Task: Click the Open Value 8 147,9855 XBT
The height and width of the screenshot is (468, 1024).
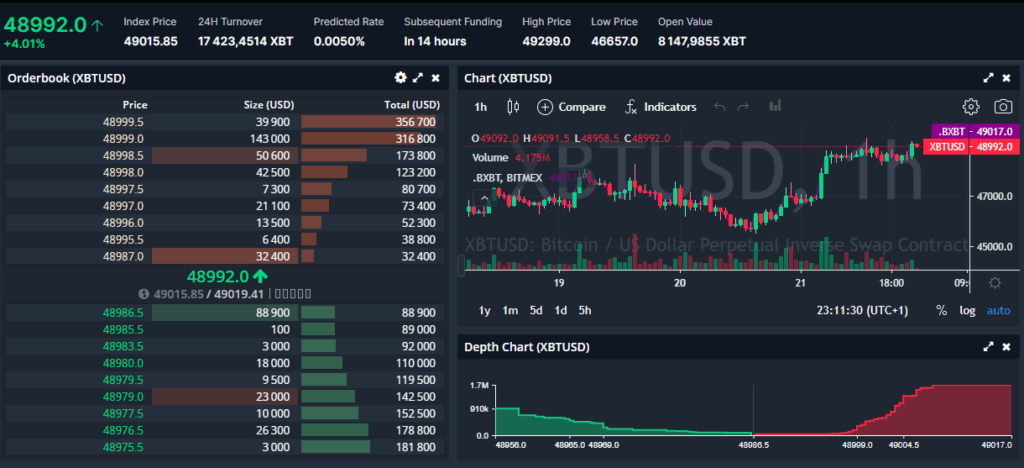Action: pos(702,41)
